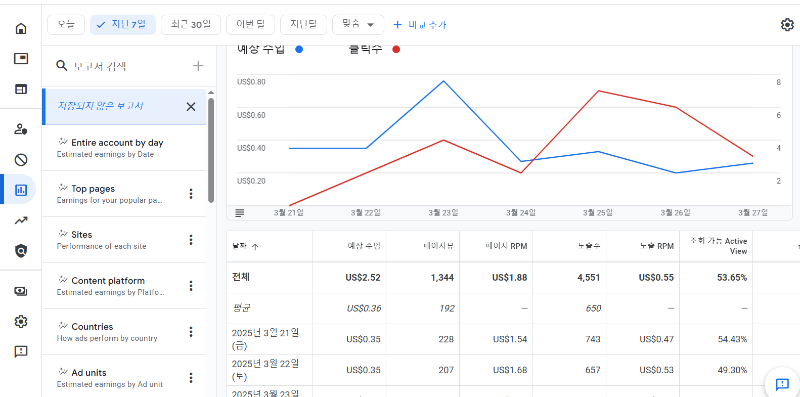Sort by the Date (날짜) column header
This screenshot has width=800, height=397.
(245, 246)
